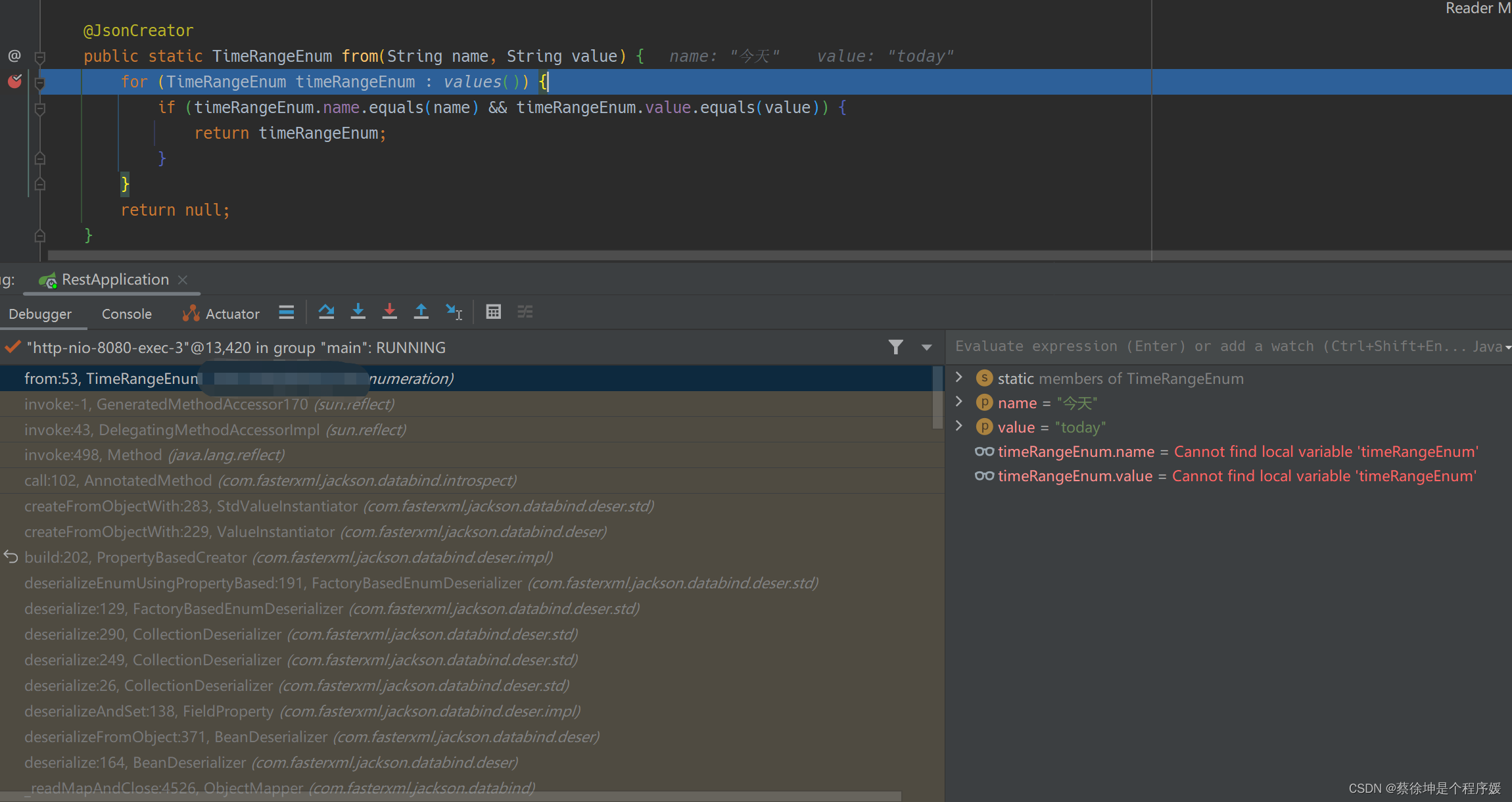This screenshot has height=802, width=1512.
Task: Click the Step Over debug icon
Action: (x=326, y=312)
